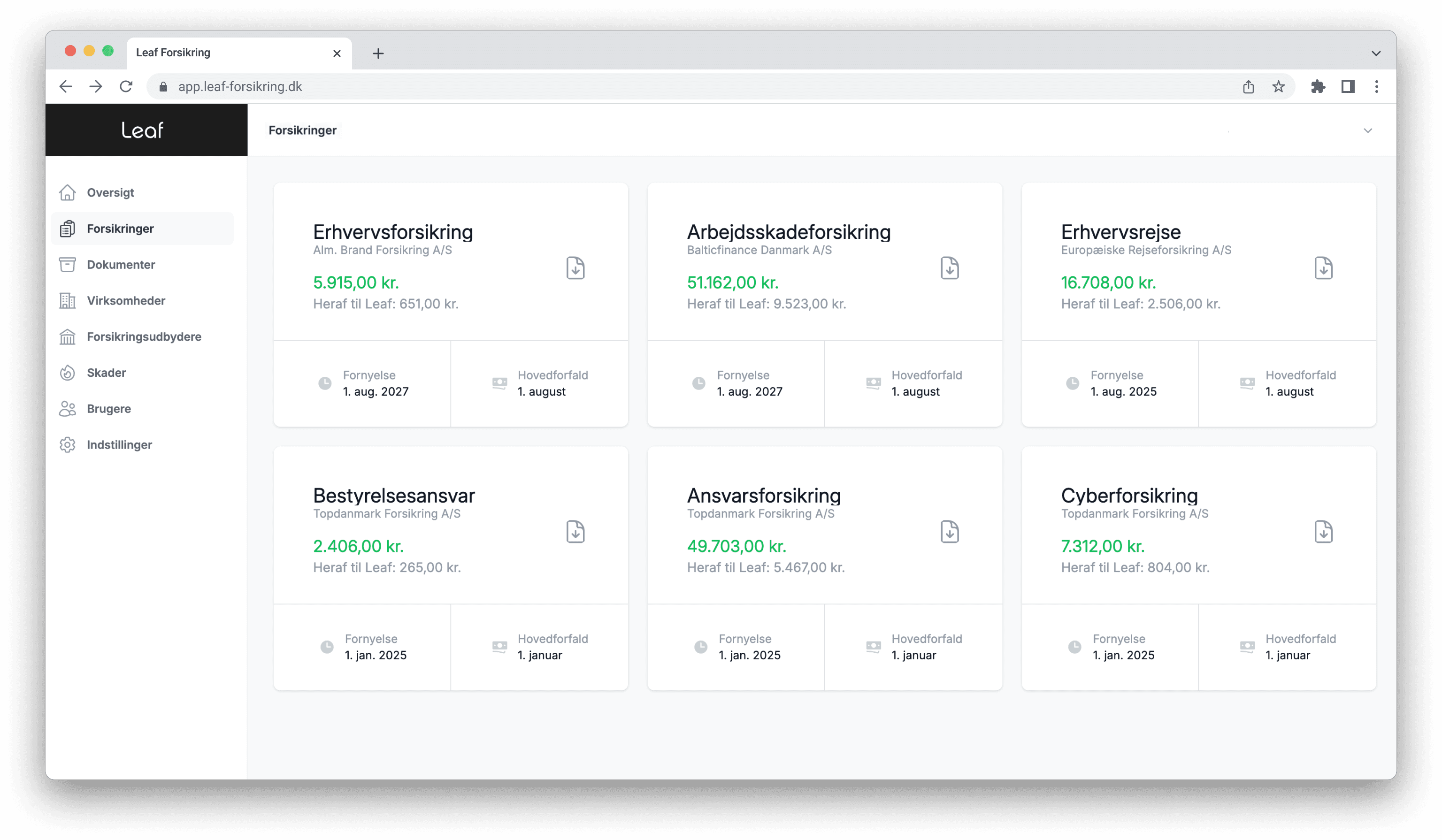Image resolution: width=1442 pixels, height=840 pixels.
Task: Click the Indstillinger gear icon
Action: point(68,444)
